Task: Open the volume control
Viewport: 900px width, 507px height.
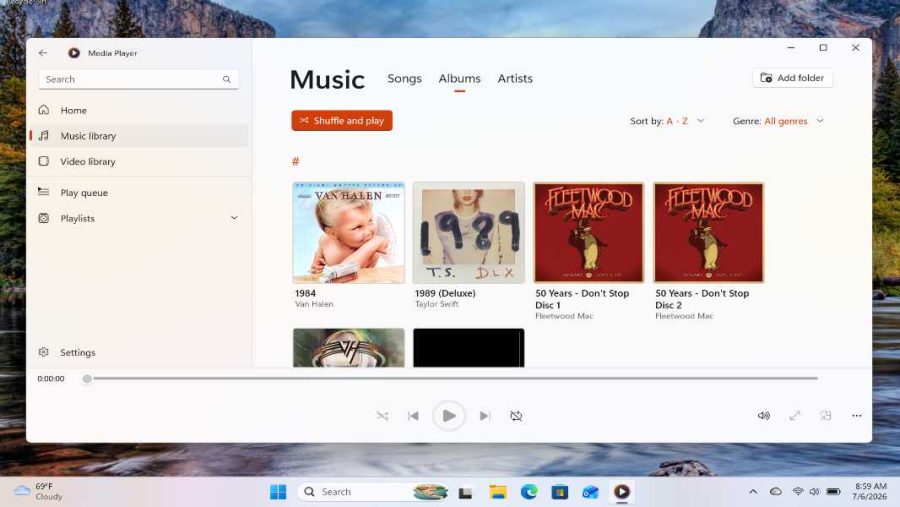Action: [763, 416]
